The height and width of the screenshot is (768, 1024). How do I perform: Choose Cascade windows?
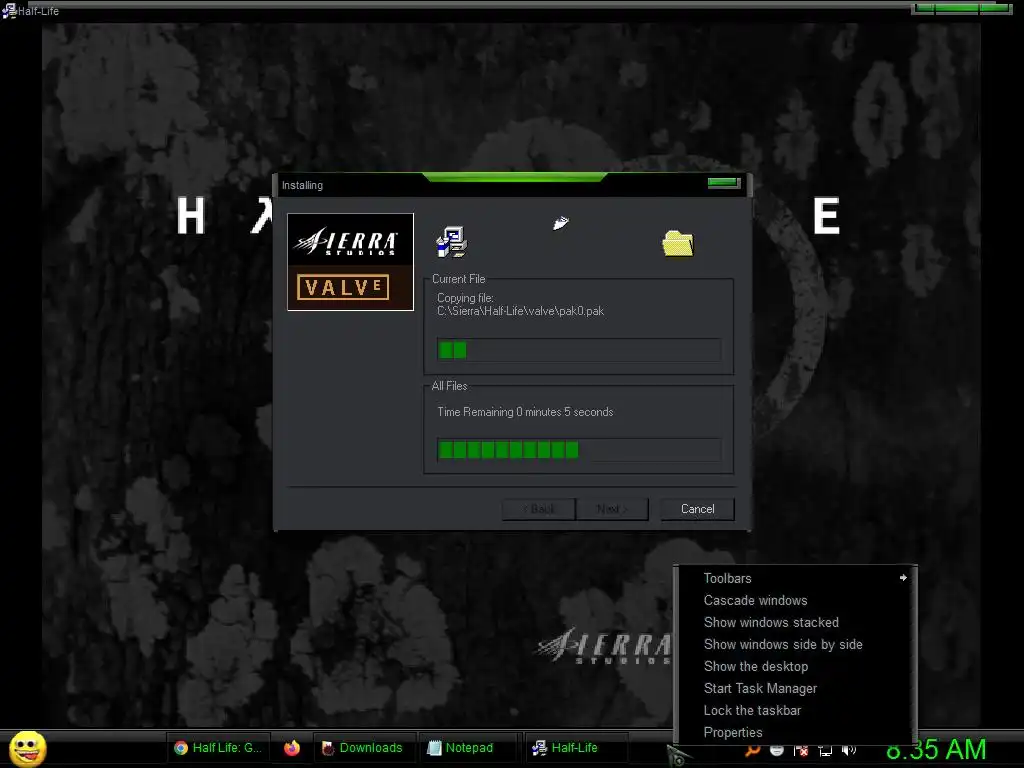795,600
